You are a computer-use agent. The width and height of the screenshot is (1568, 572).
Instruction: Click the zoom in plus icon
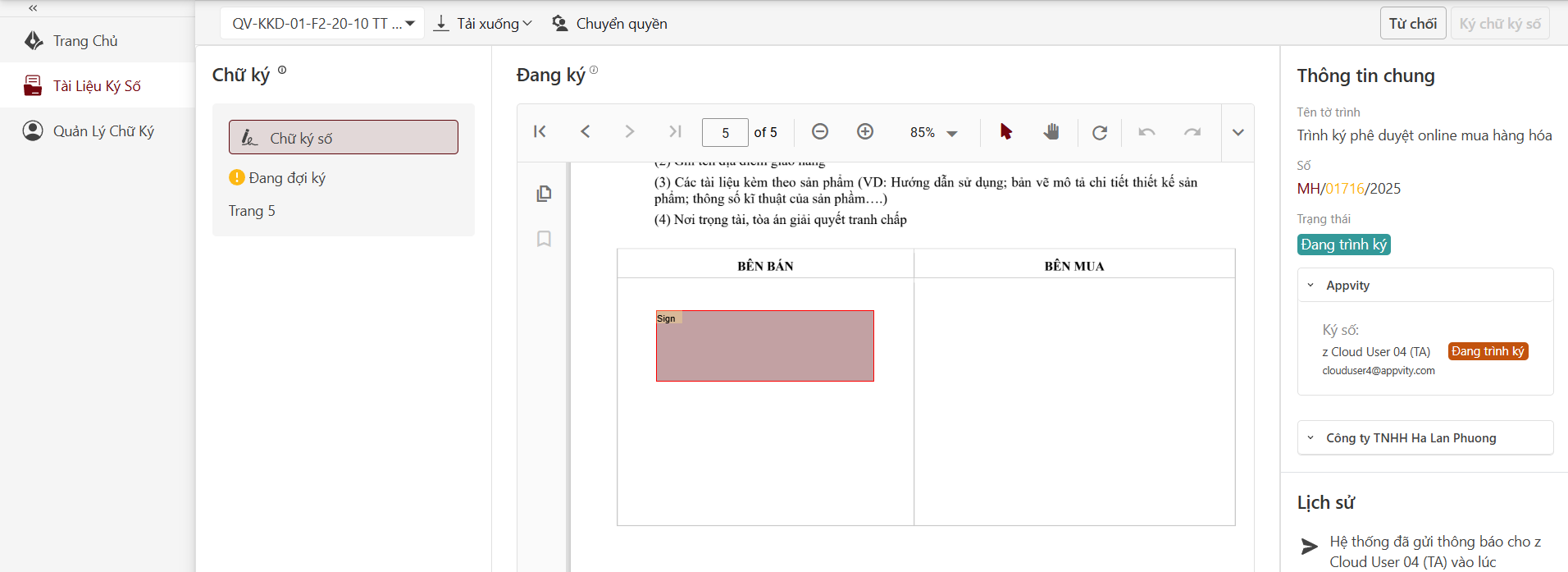(864, 131)
